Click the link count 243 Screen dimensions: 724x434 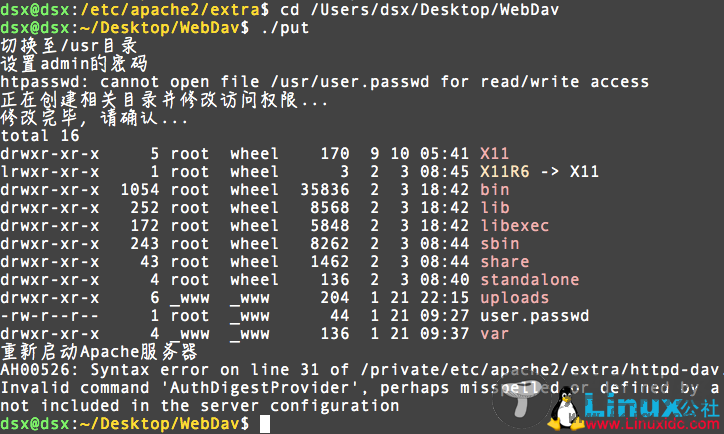(x=145, y=243)
